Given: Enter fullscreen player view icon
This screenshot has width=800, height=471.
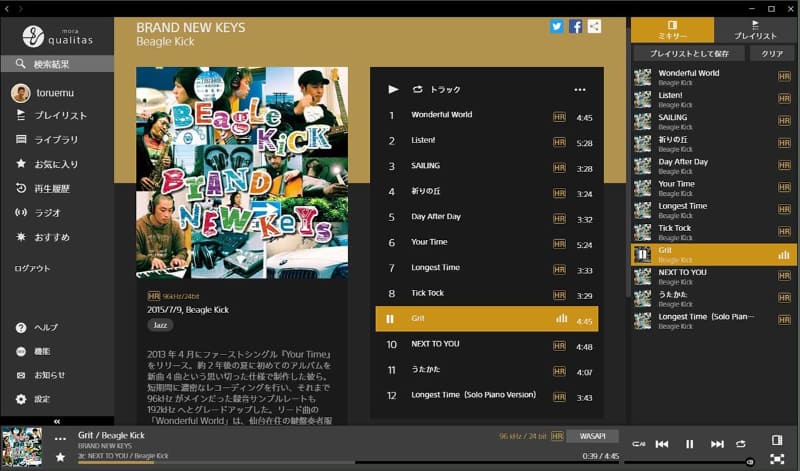Looking at the screenshot, I should pos(777,459).
